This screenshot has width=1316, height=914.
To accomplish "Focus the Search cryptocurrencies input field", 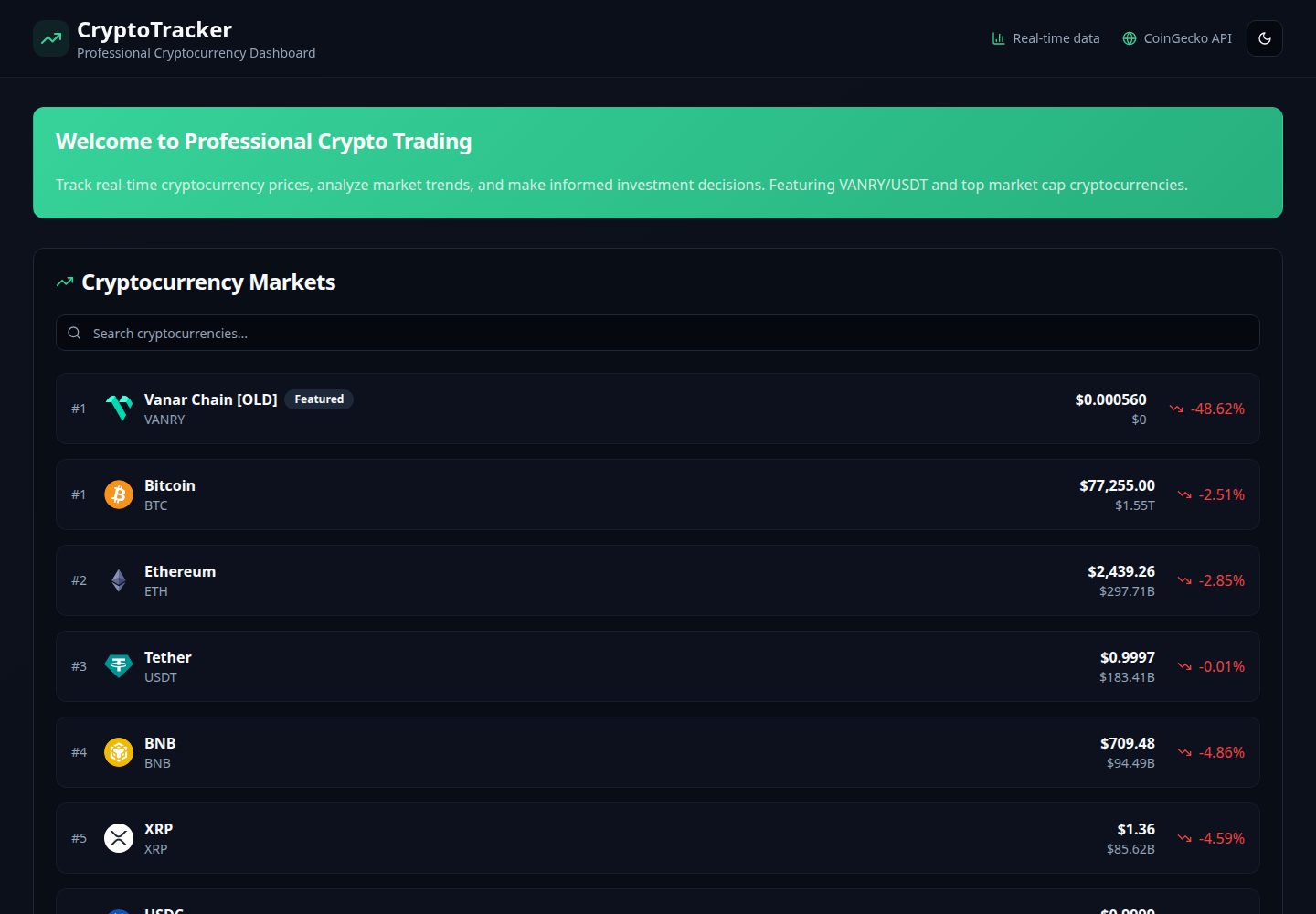I will pos(658,333).
